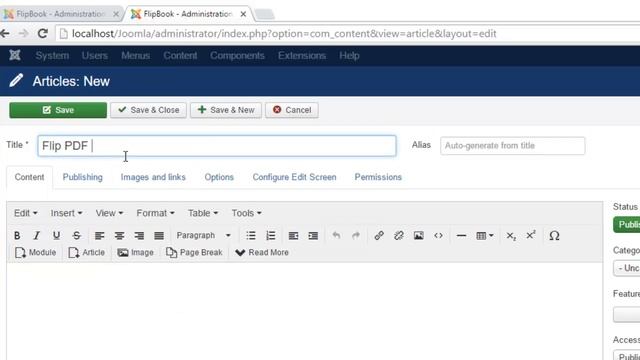Insert image via editor image icon
Screen dimensions: 640x360
(x=418, y=236)
